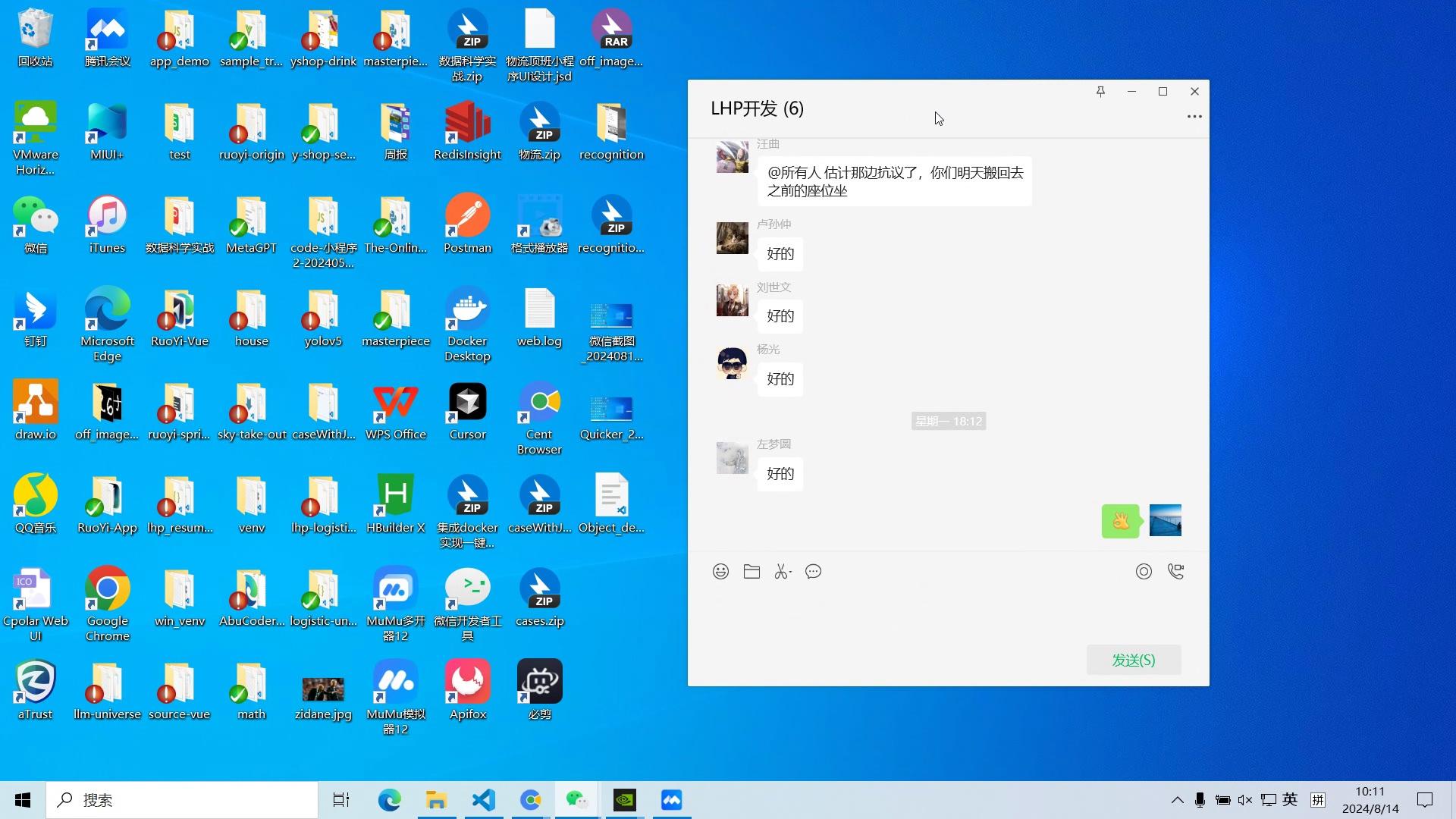Click the 发送(S) send button
1456x819 pixels.
click(1134, 660)
